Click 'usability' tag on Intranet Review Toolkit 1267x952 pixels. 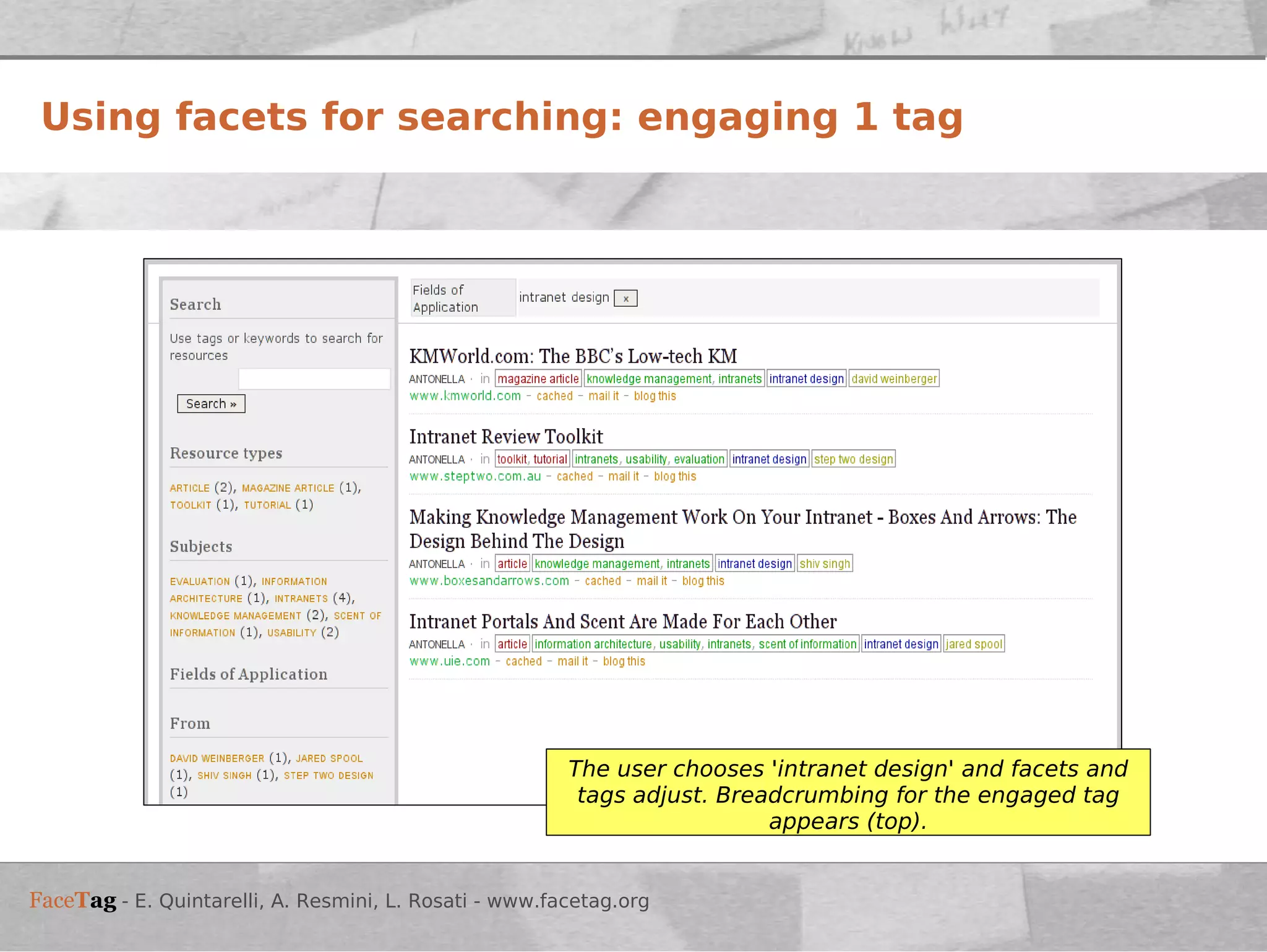[x=646, y=460]
